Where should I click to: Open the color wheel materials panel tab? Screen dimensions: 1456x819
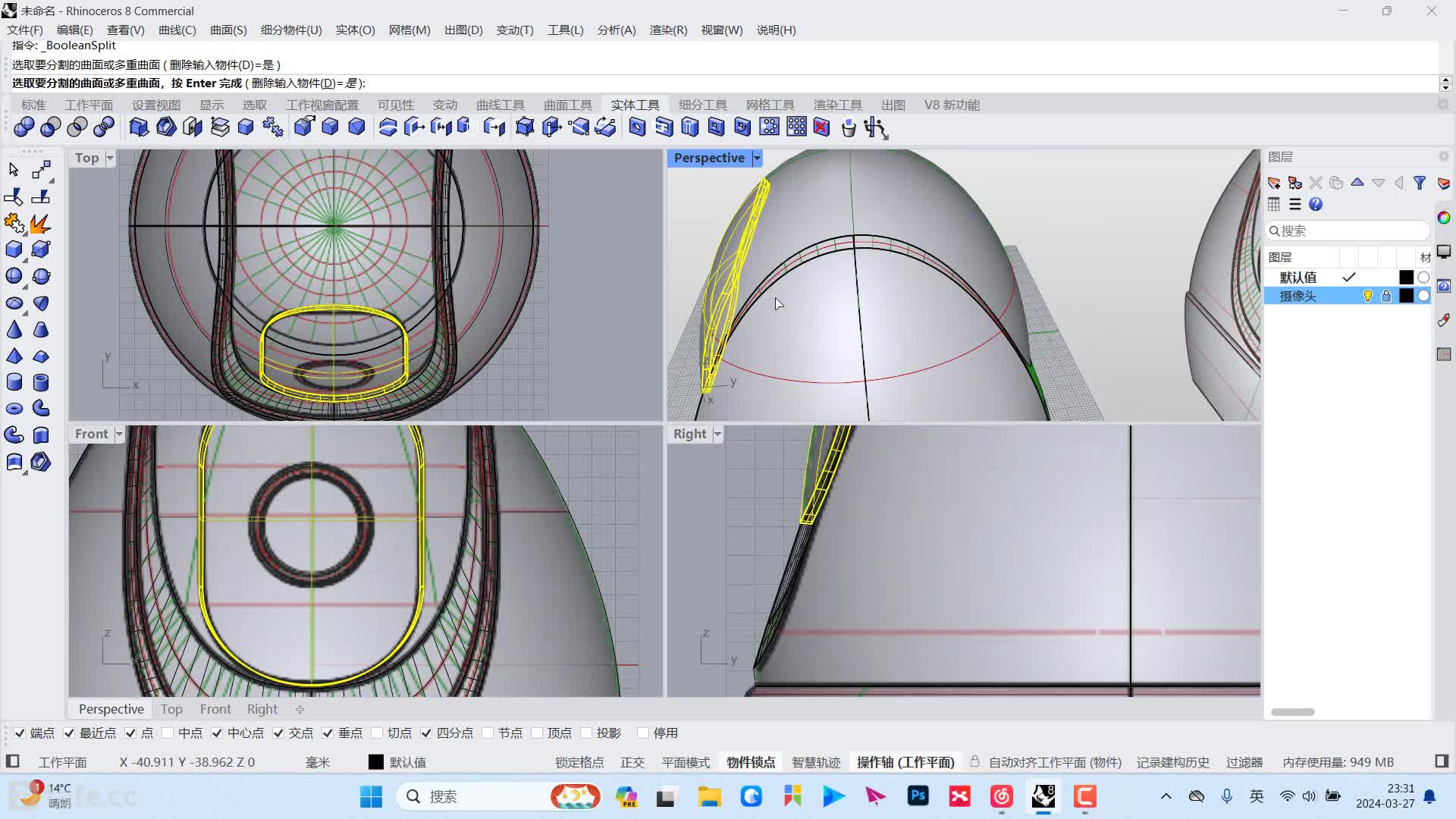tap(1444, 218)
